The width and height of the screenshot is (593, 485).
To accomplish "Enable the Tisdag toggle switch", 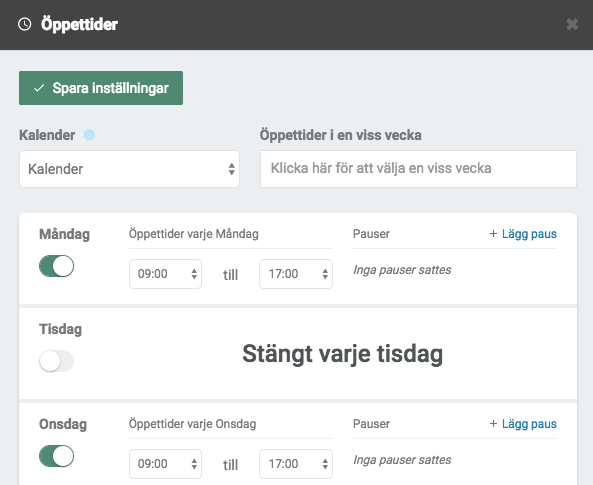I will pyautogui.click(x=56, y=361).
